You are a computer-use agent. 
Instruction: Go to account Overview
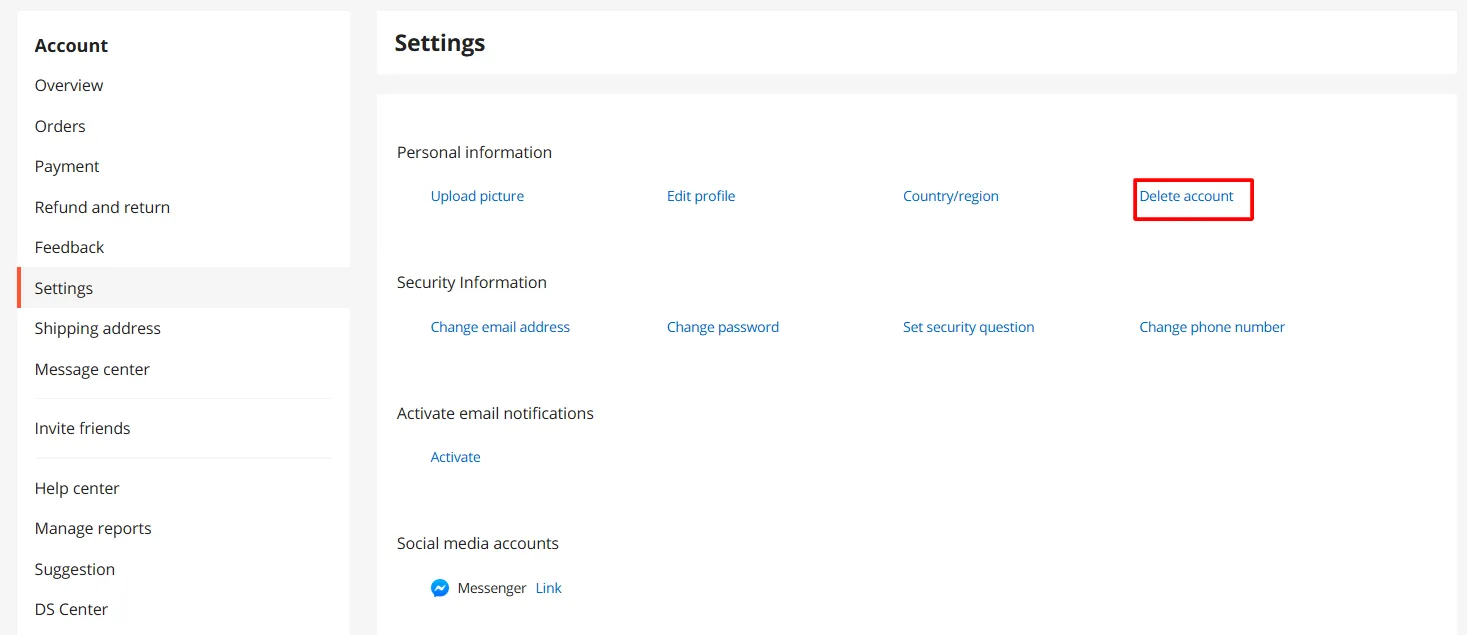(69, 86)
